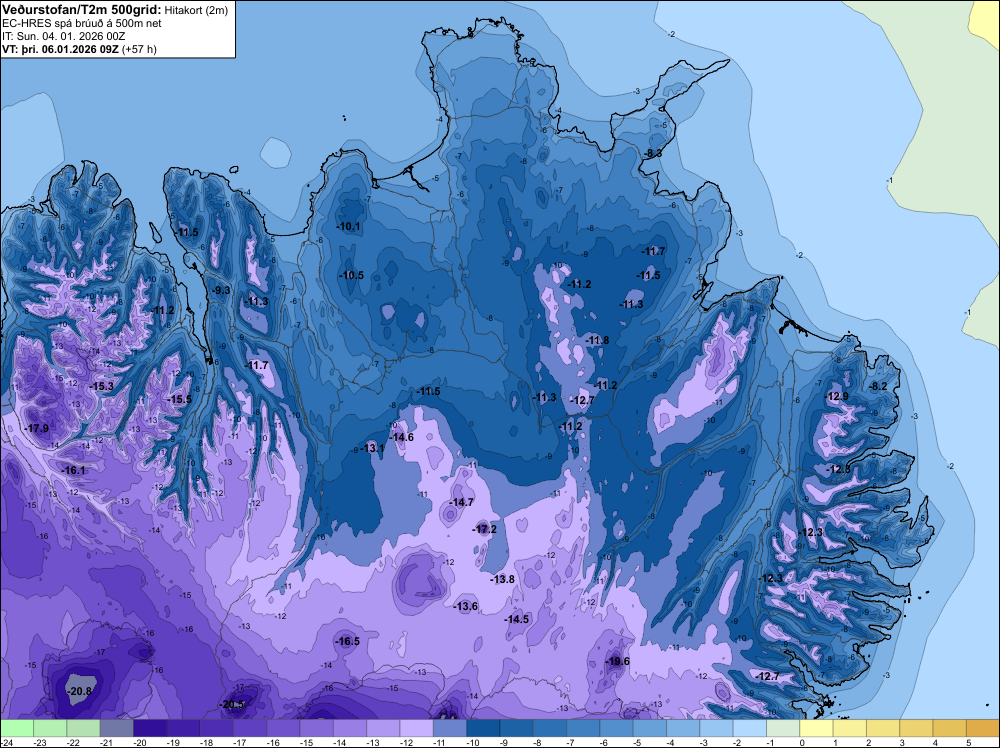
Task: Click the valid time 'VT: þri. 06.01.2026 09Z'
Action: [61, 48]
